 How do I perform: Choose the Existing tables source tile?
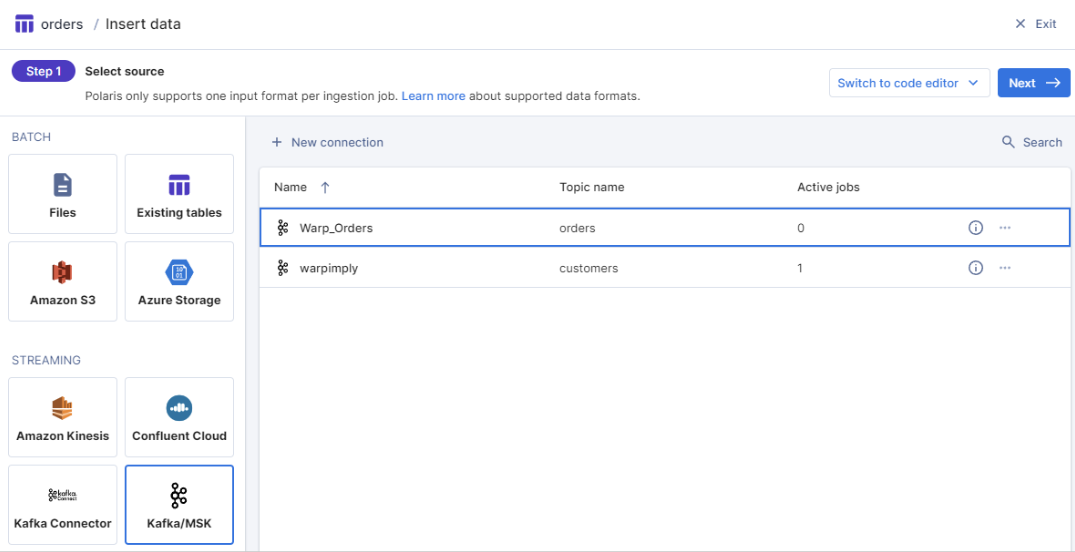[179, 194]
